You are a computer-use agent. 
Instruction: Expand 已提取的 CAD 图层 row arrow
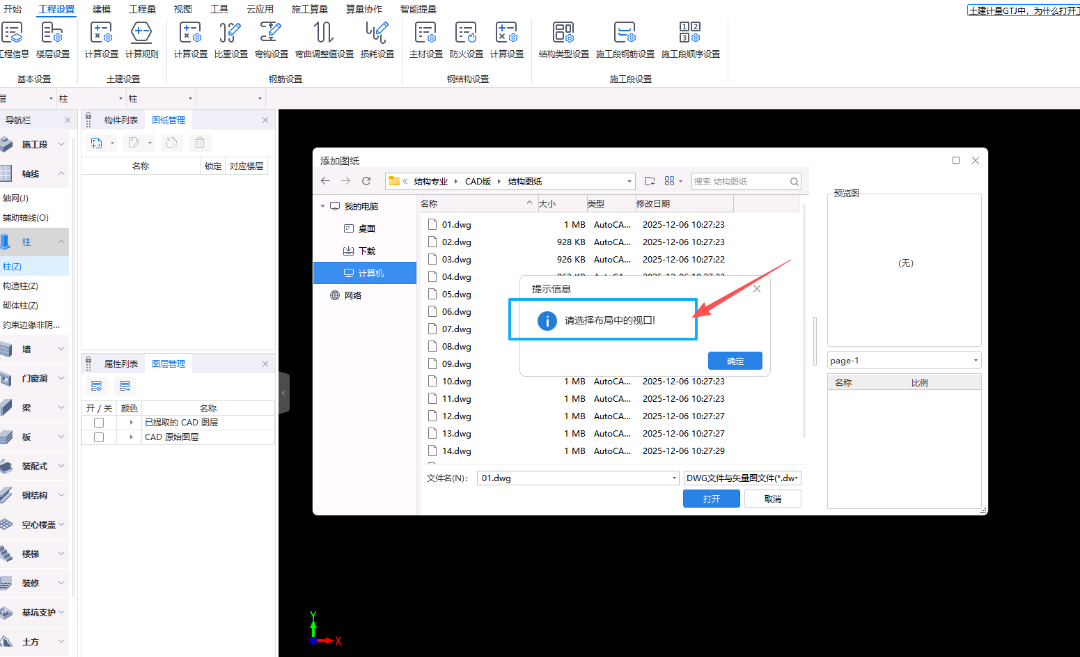pyautogui.click(x=131, y=422)
